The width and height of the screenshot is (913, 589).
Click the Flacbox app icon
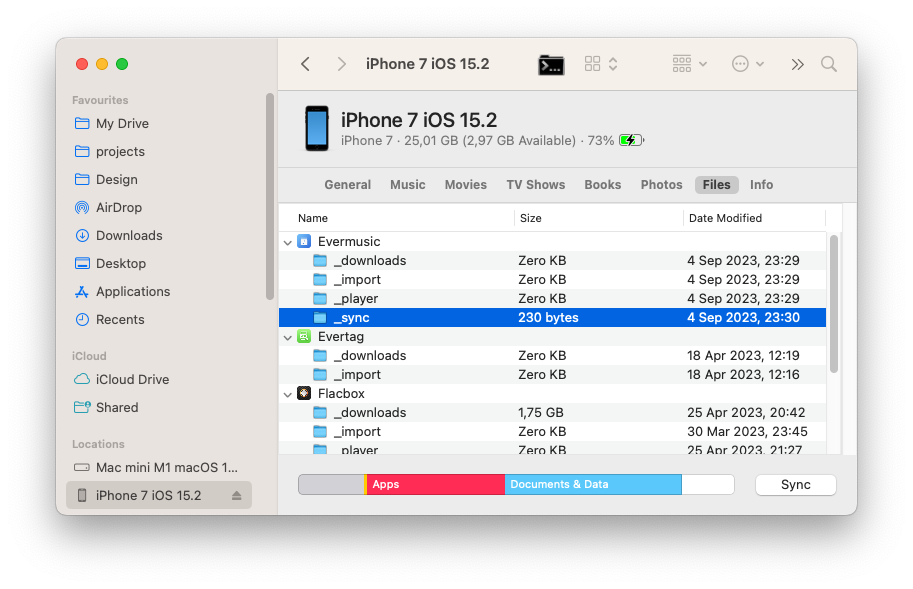click(x=303, y=393)
